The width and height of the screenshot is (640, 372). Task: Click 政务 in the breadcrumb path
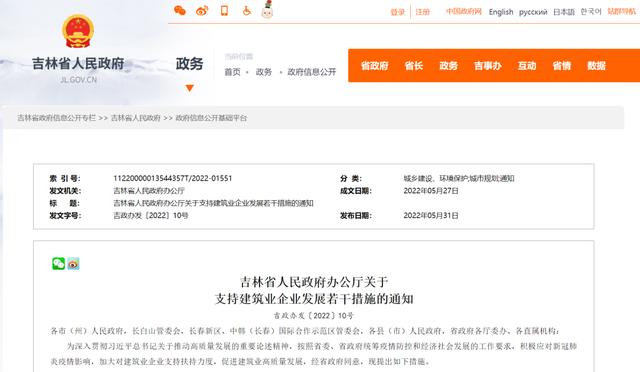point(264,72)
